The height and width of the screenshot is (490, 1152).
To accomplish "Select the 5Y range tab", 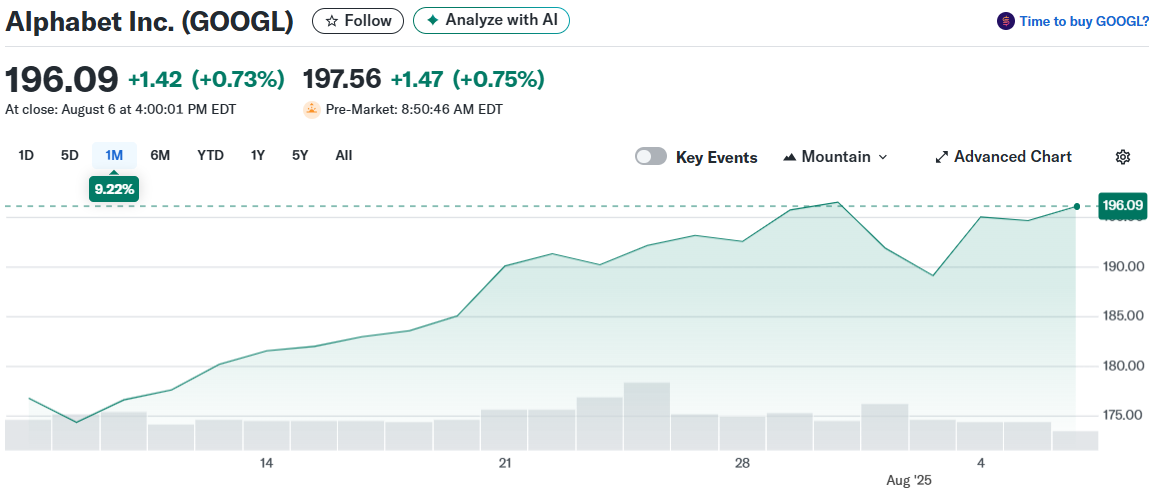I will (x=300, y=156).
